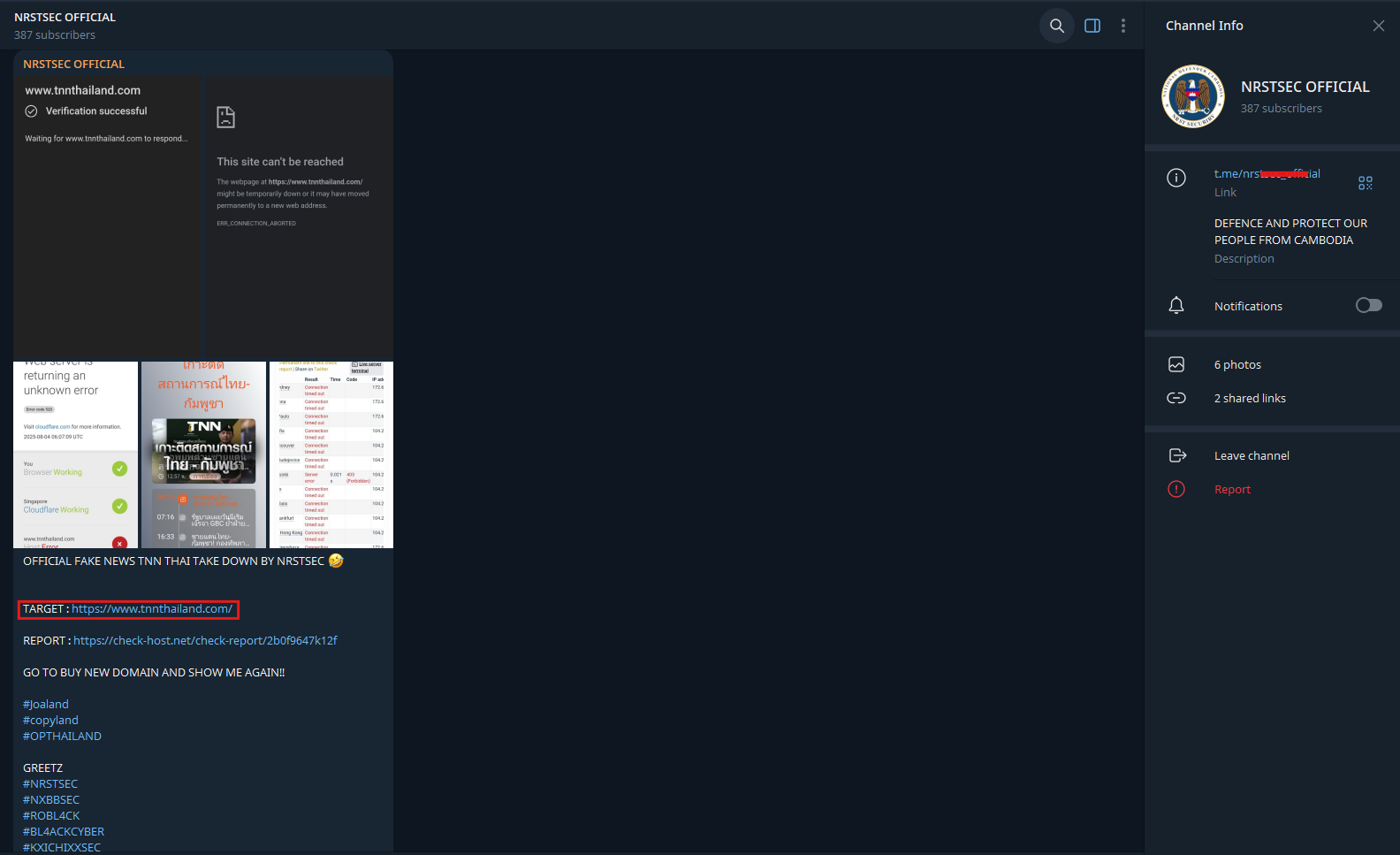1400x855 pixels.
Task: Open the three-dot more options menu
Action: [1123, 26]
